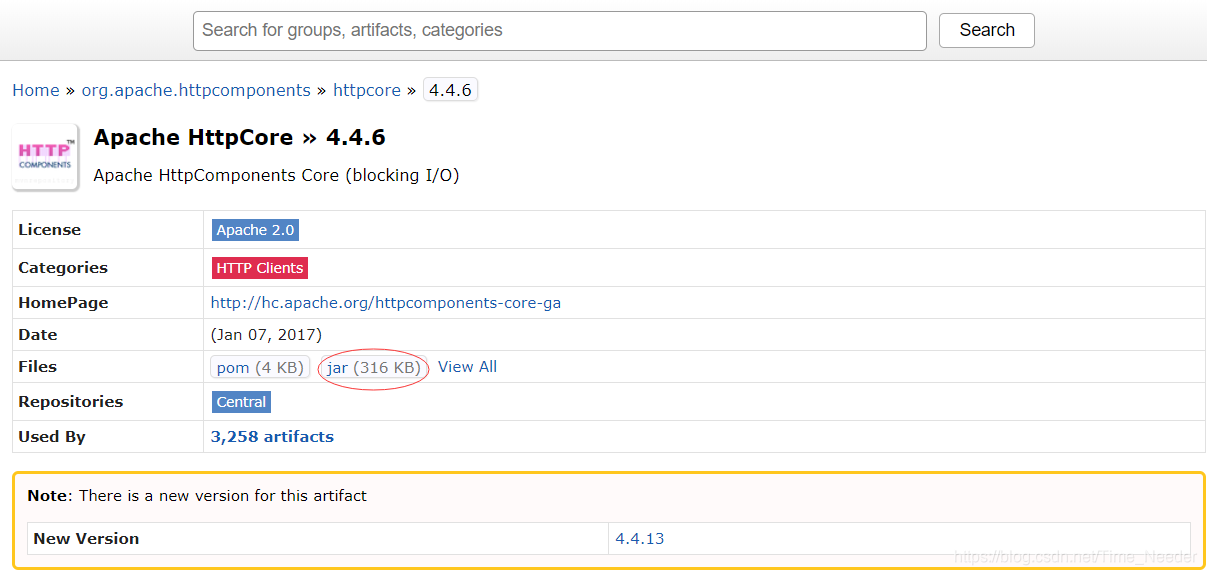Select the Used By row label
This screenshot has width=1207, height=575.
coord(52,437)
